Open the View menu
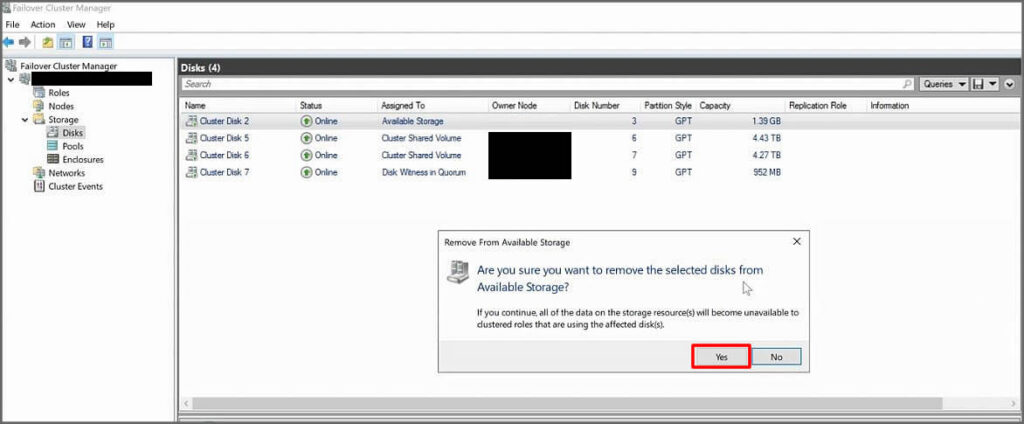 [x=76, y=24]
